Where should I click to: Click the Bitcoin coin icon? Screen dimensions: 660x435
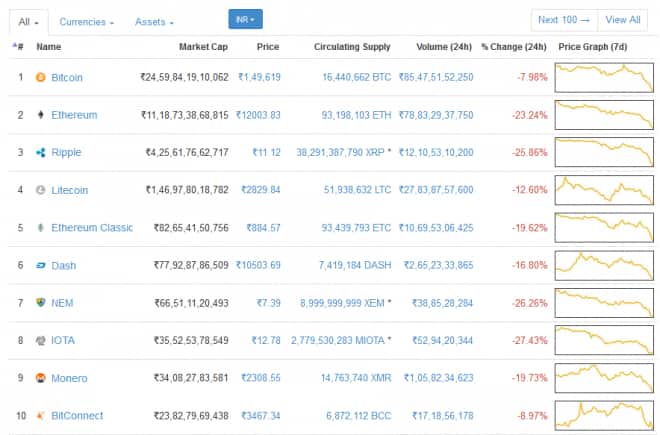(41, 77)
